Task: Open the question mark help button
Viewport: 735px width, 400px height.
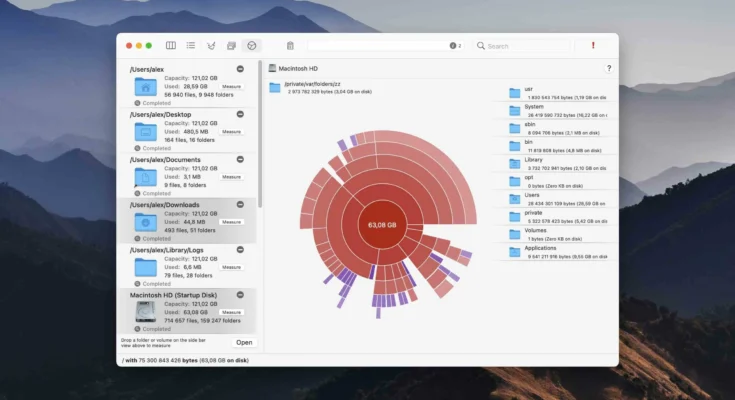Action: tap(609, 68)
